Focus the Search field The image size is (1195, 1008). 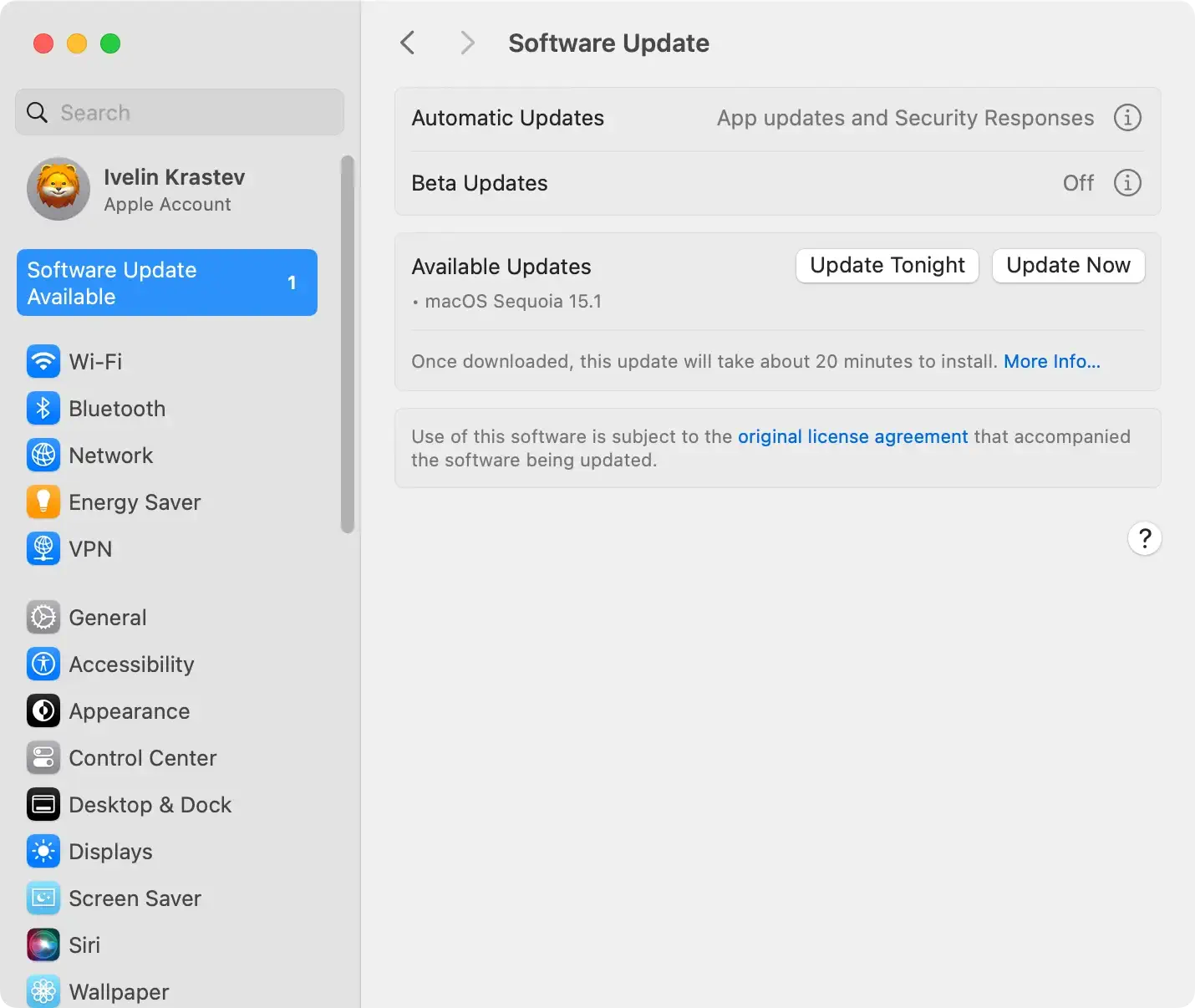(180, 112)
